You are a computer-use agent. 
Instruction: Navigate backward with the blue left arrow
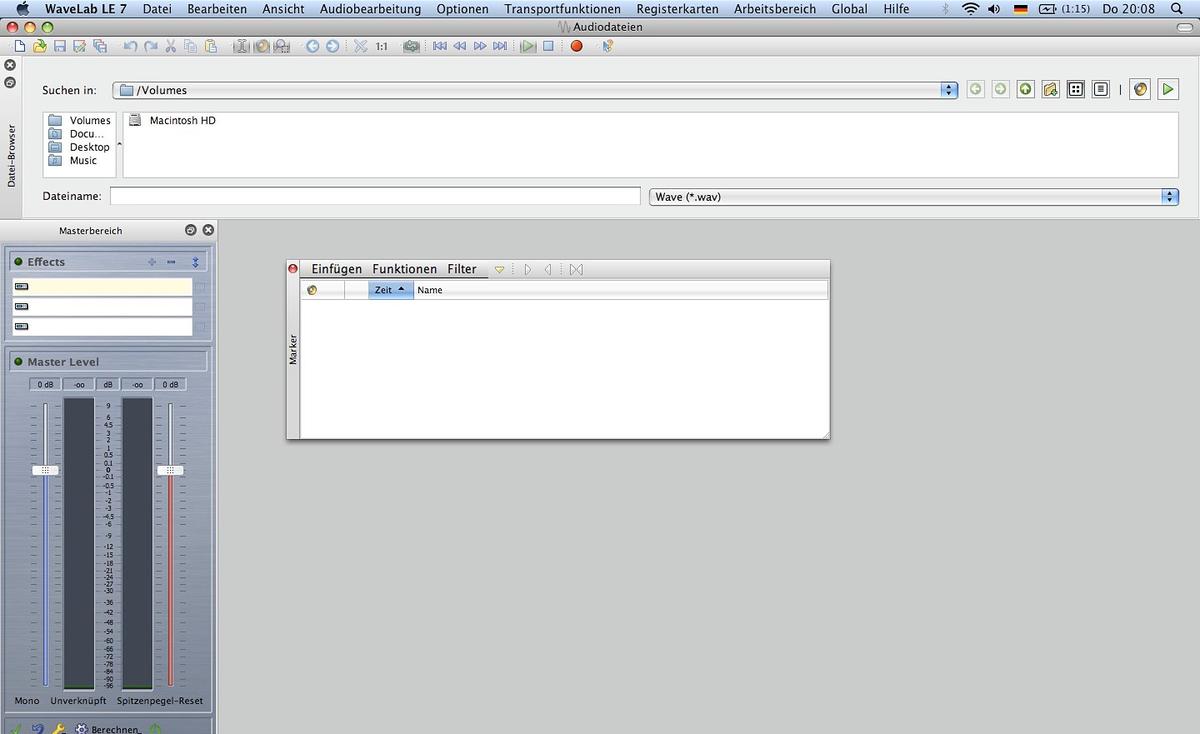point(312,46)
